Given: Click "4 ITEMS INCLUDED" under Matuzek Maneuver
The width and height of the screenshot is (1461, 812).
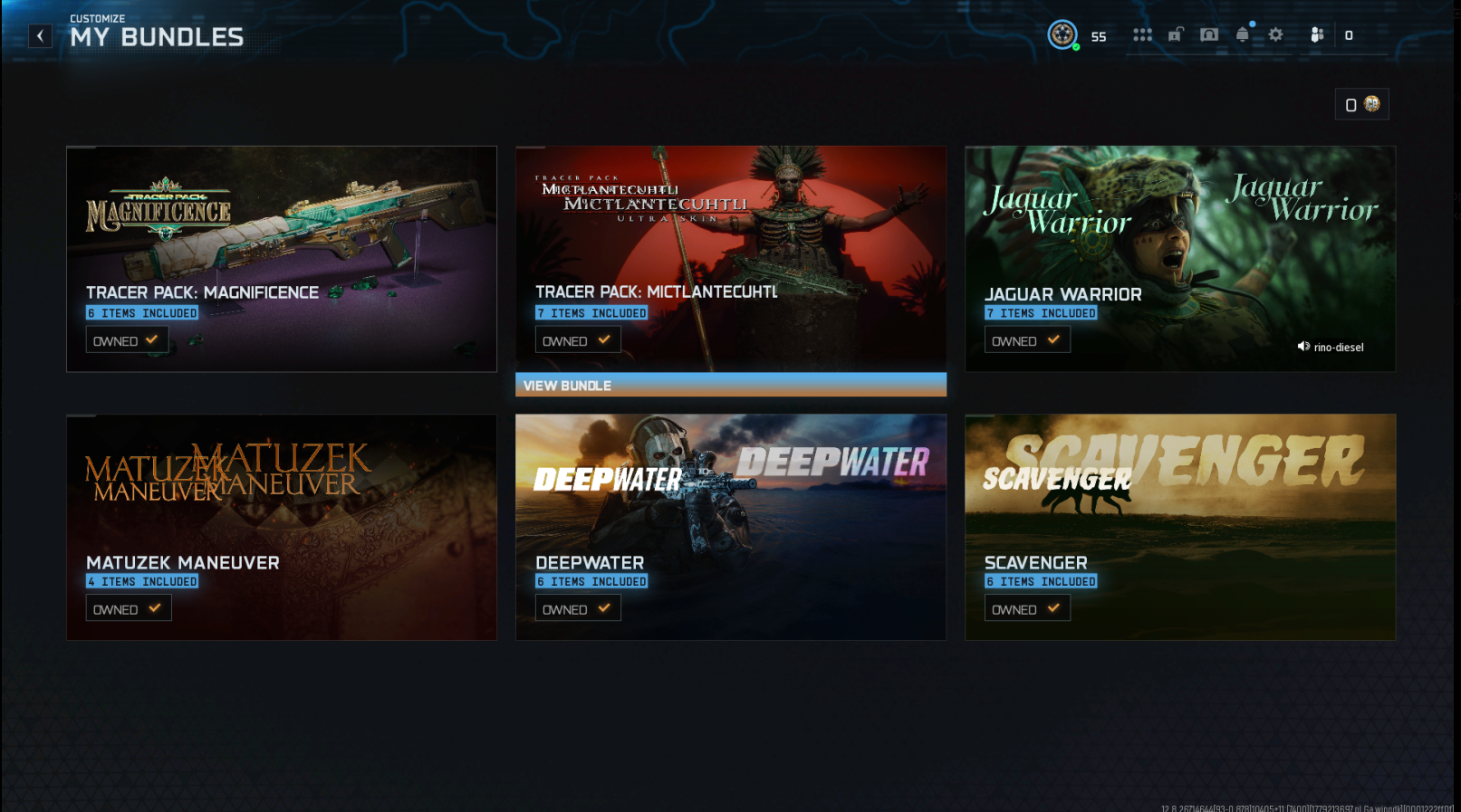Looking at the screenshot, I should 142,581.
